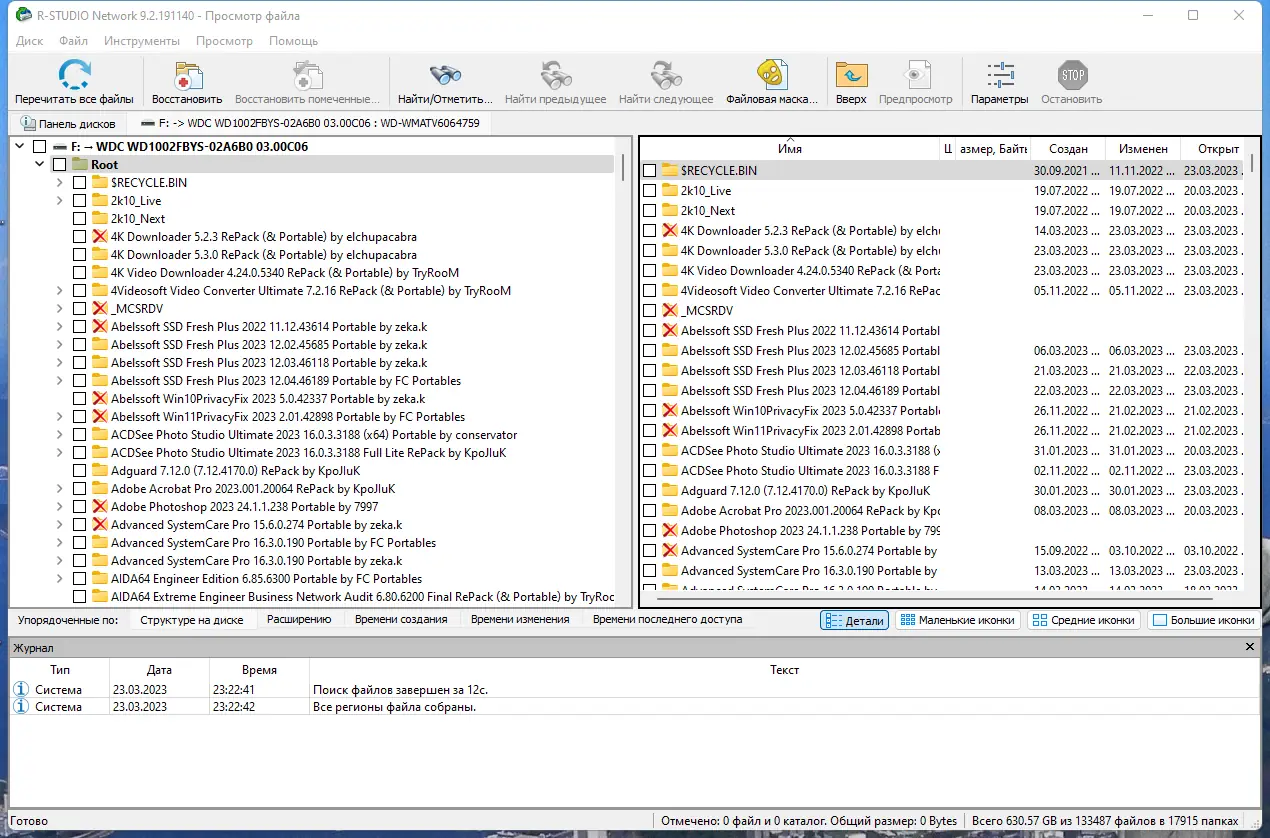Viewport: 1270px width, 838px height.
Task: Close the Журнал log panel
Action: (1250, 648)
